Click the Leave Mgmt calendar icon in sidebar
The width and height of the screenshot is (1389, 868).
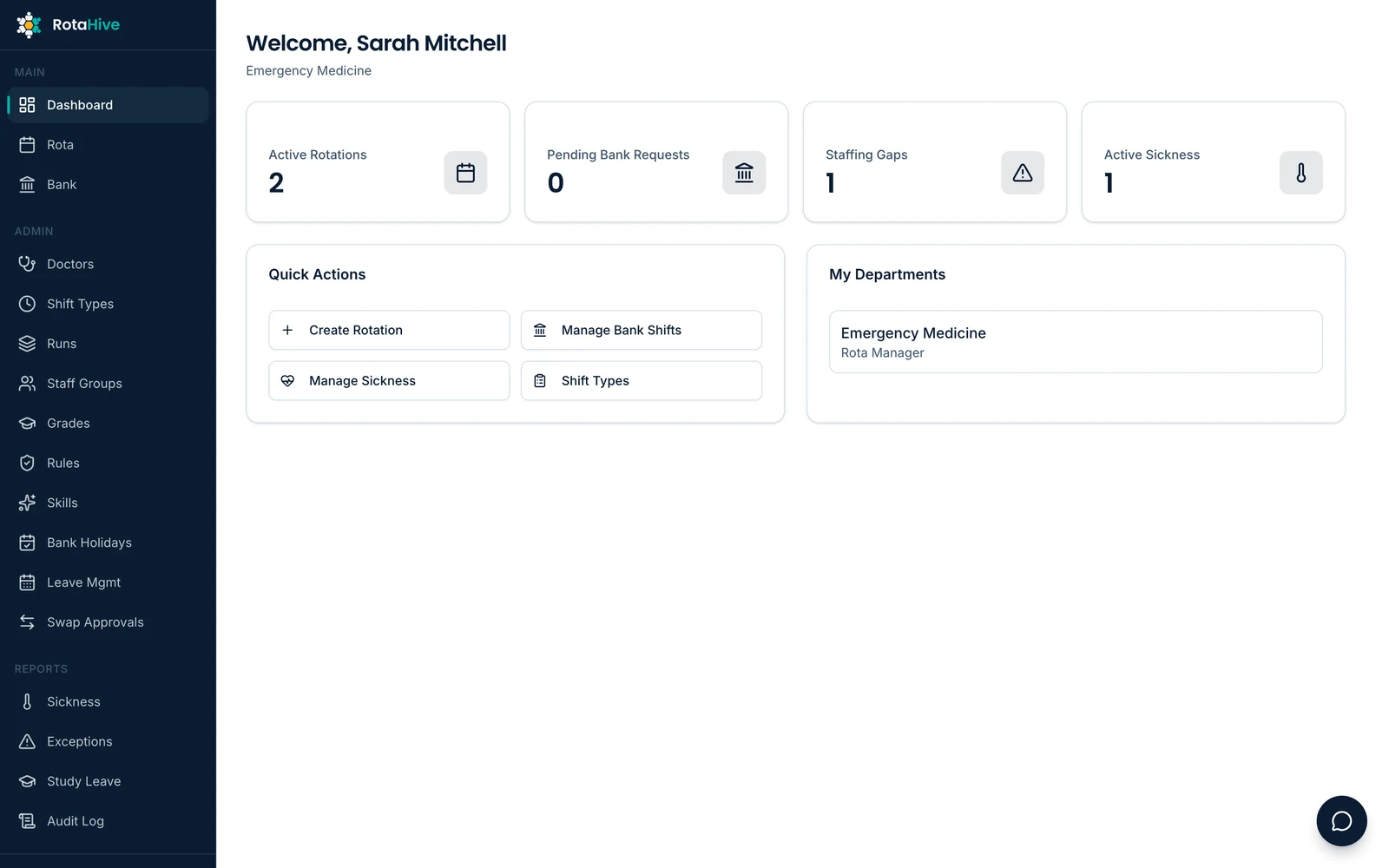[x=27, y=582]
